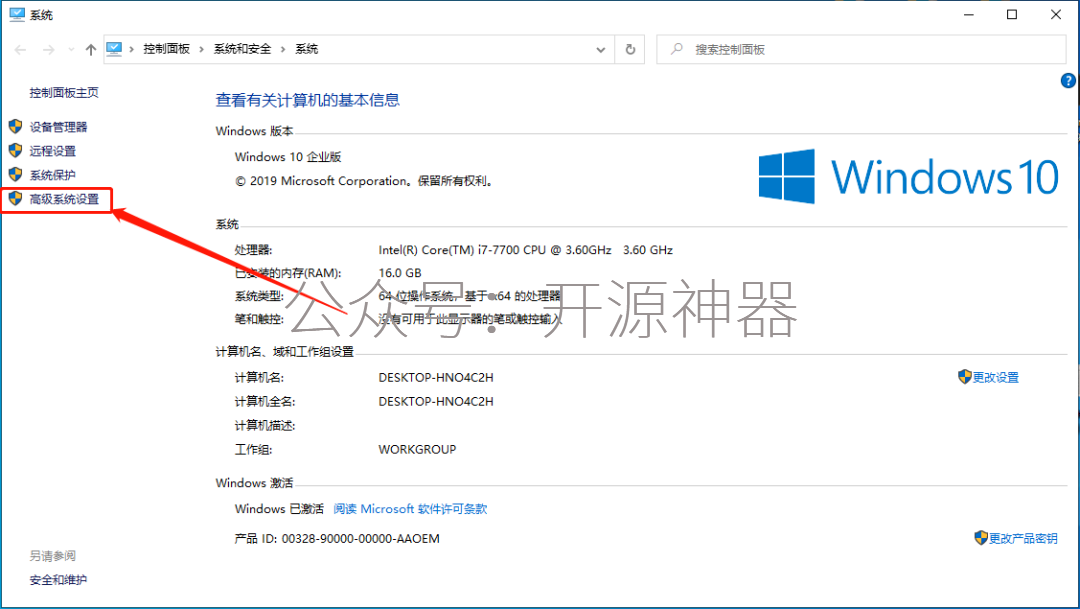The image size is (1080, 609).
Task: Click the 16.0 GB RAM value
Action: click(399, 273)
